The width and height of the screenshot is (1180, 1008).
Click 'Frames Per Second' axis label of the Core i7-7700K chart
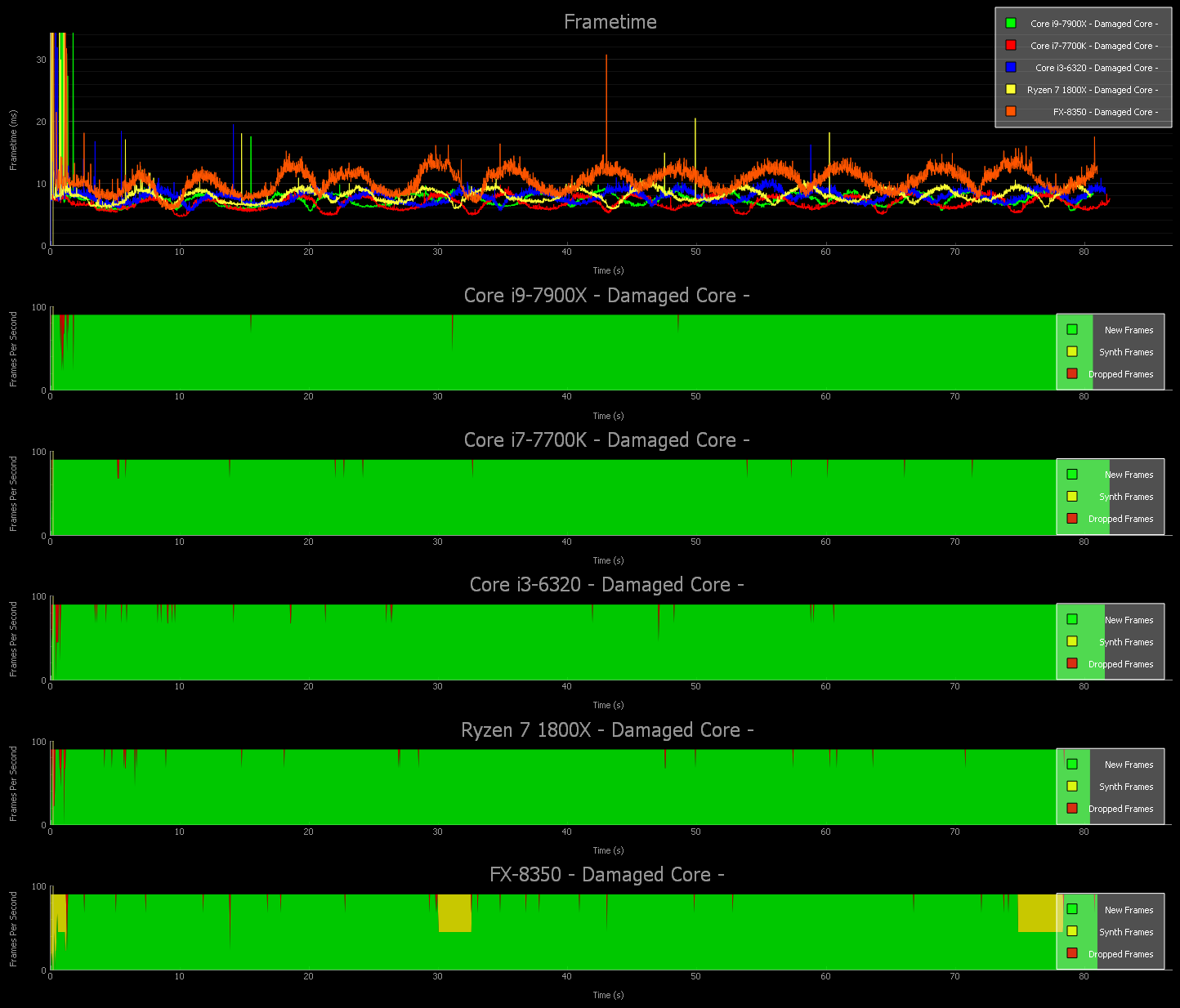coord(13,493)
